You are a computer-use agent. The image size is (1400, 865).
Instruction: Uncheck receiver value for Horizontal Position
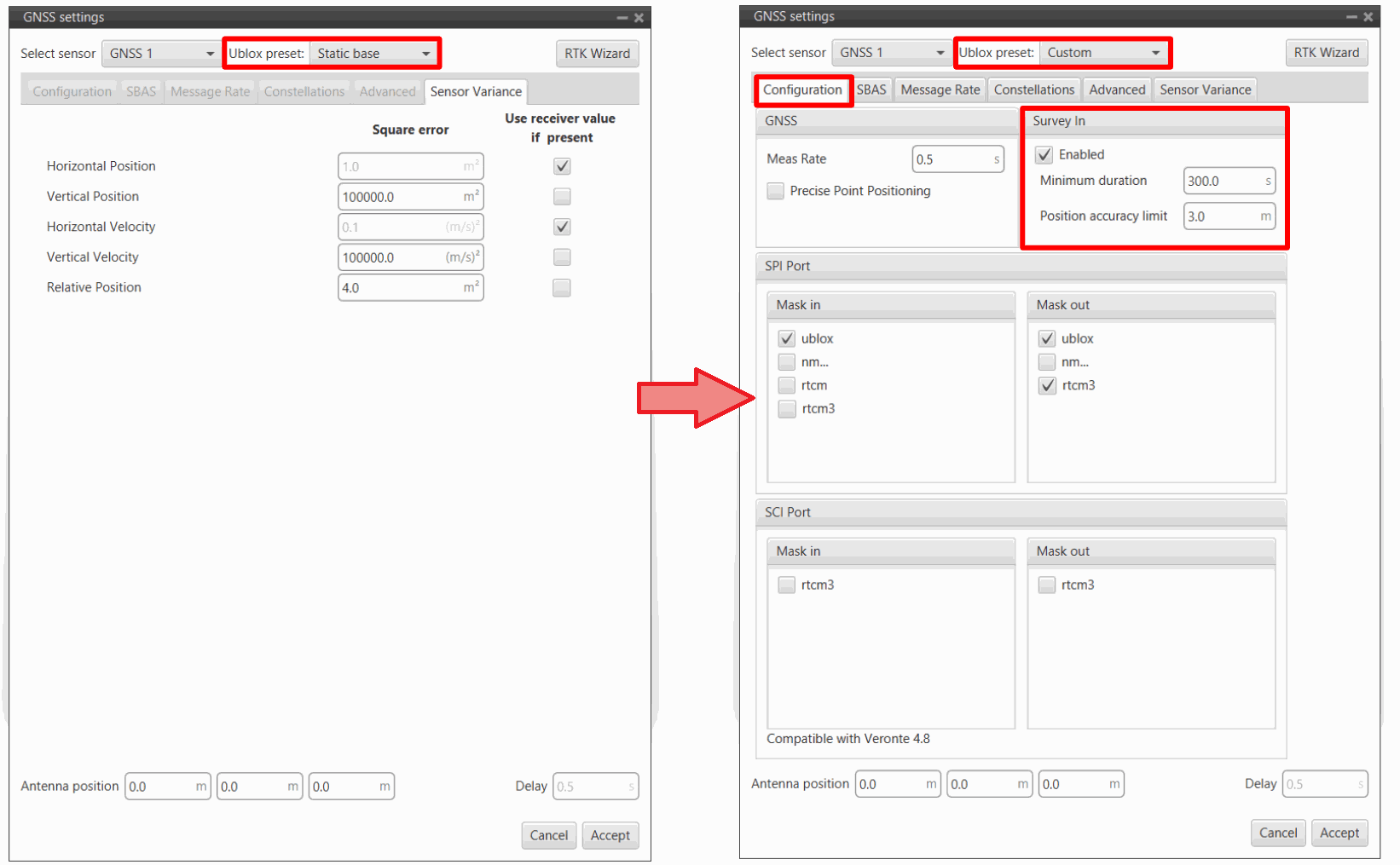click(x=562, y=167)
